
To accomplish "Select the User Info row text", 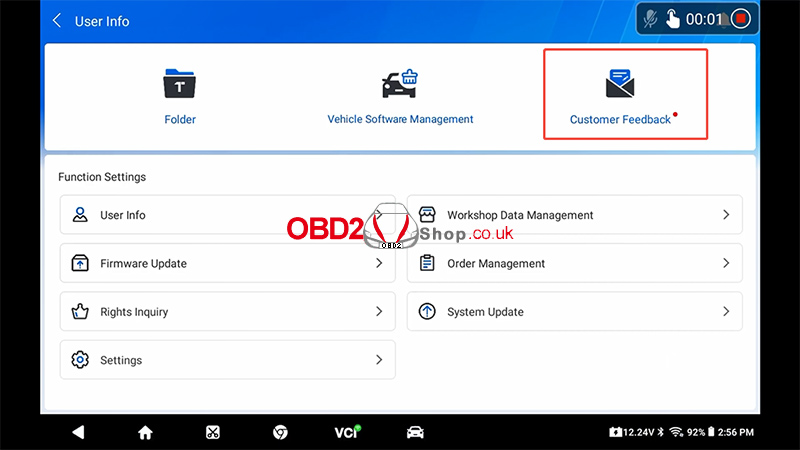I will click(x=123, y=215).
